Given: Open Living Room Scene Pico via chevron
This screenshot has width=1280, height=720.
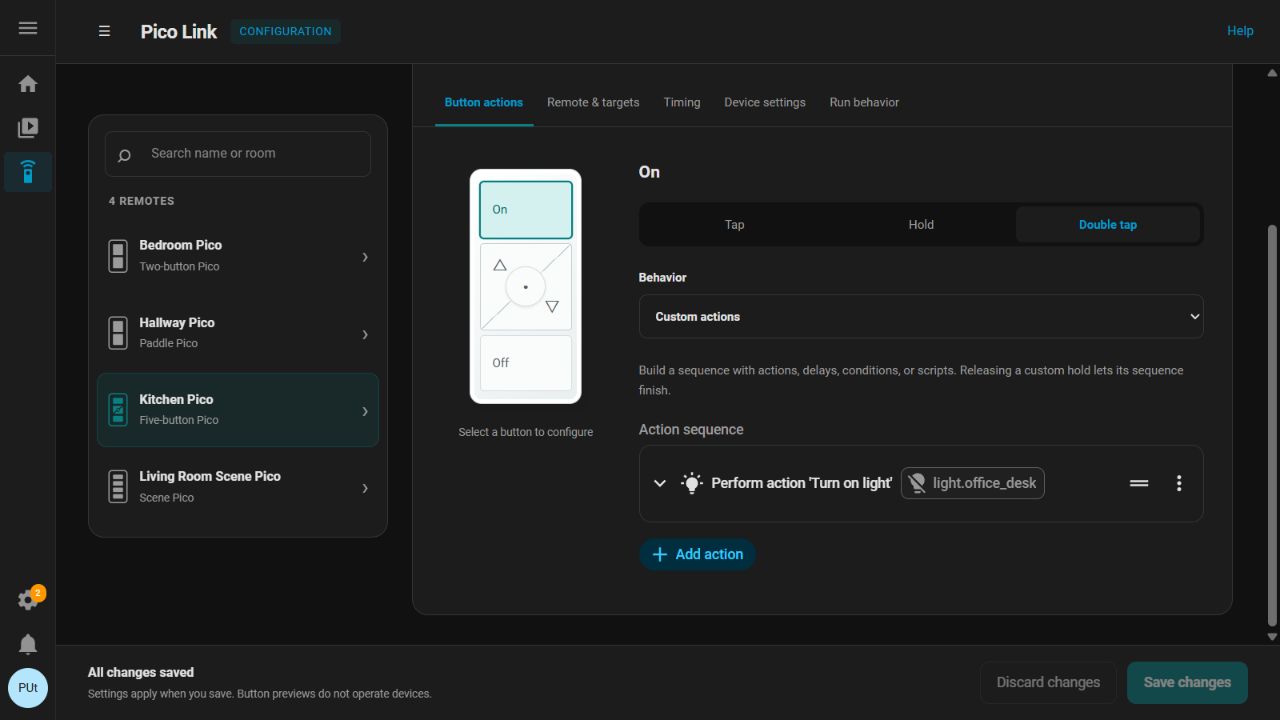Looking at the screenshot, I should click(x=365, y=488).
